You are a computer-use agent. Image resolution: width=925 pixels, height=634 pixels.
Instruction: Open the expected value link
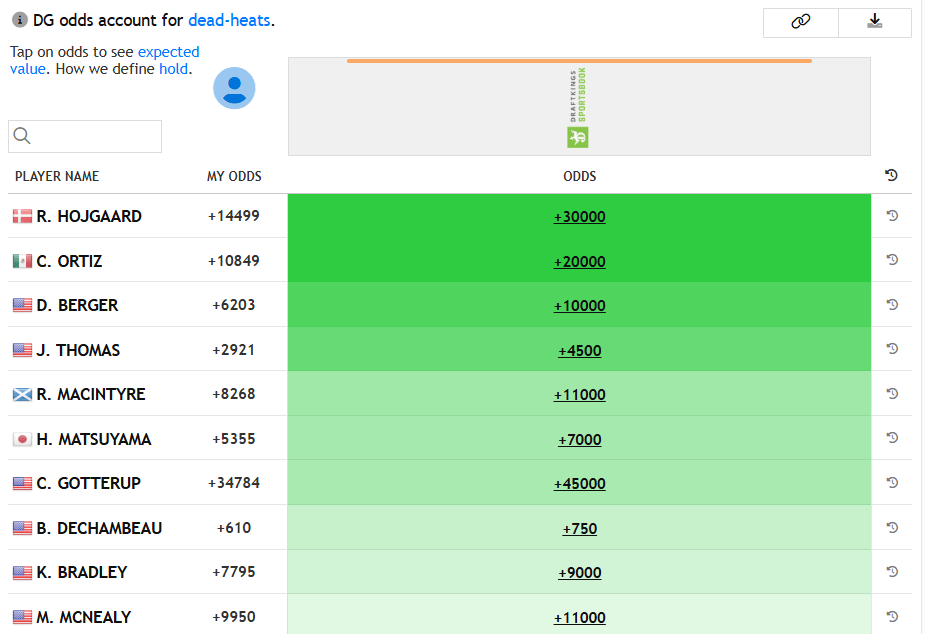(168, 52)
